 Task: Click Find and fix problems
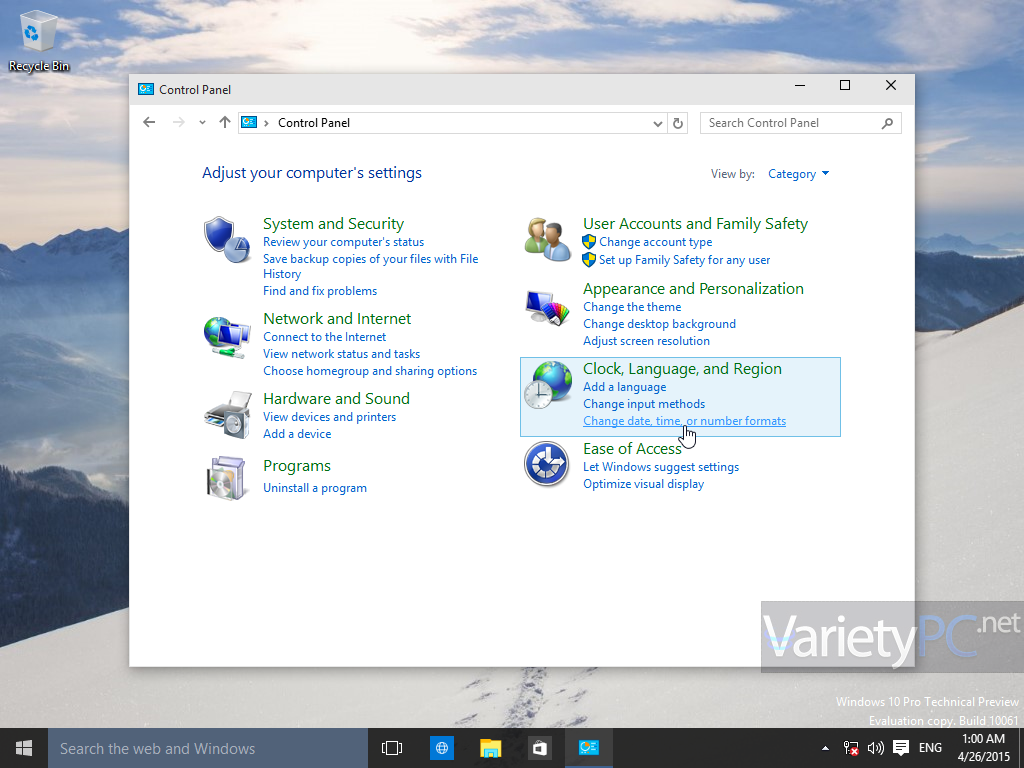click(320, 291)
